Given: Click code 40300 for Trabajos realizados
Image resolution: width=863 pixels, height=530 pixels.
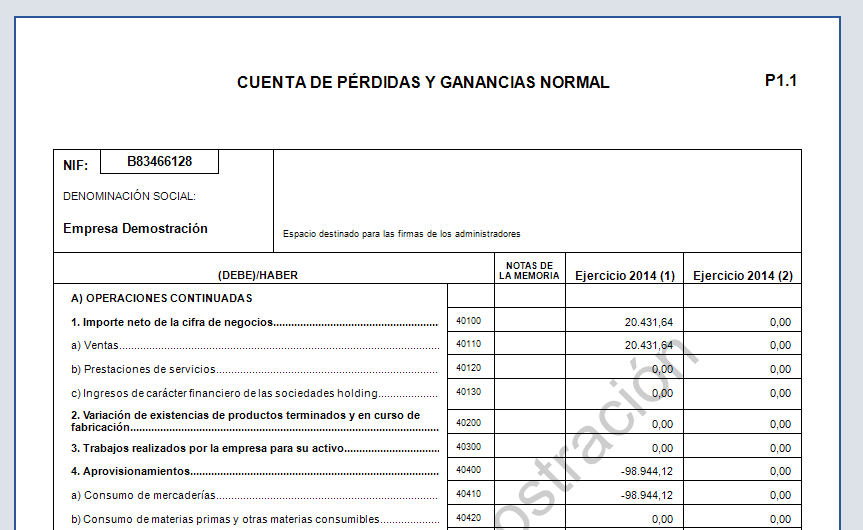Looking at the screenshot, I should tap(468, 446).
